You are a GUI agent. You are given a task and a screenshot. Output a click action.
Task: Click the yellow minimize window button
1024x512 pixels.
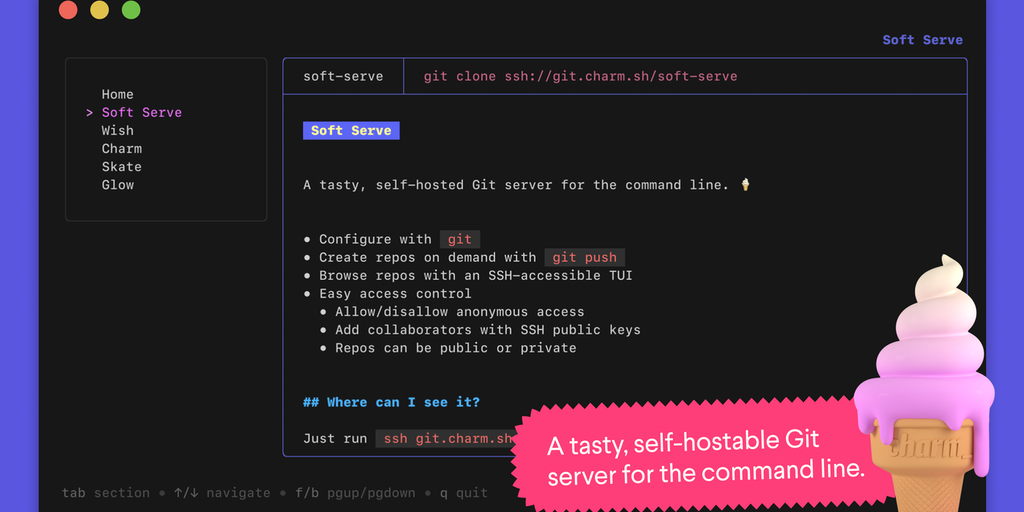pos(99,10)
